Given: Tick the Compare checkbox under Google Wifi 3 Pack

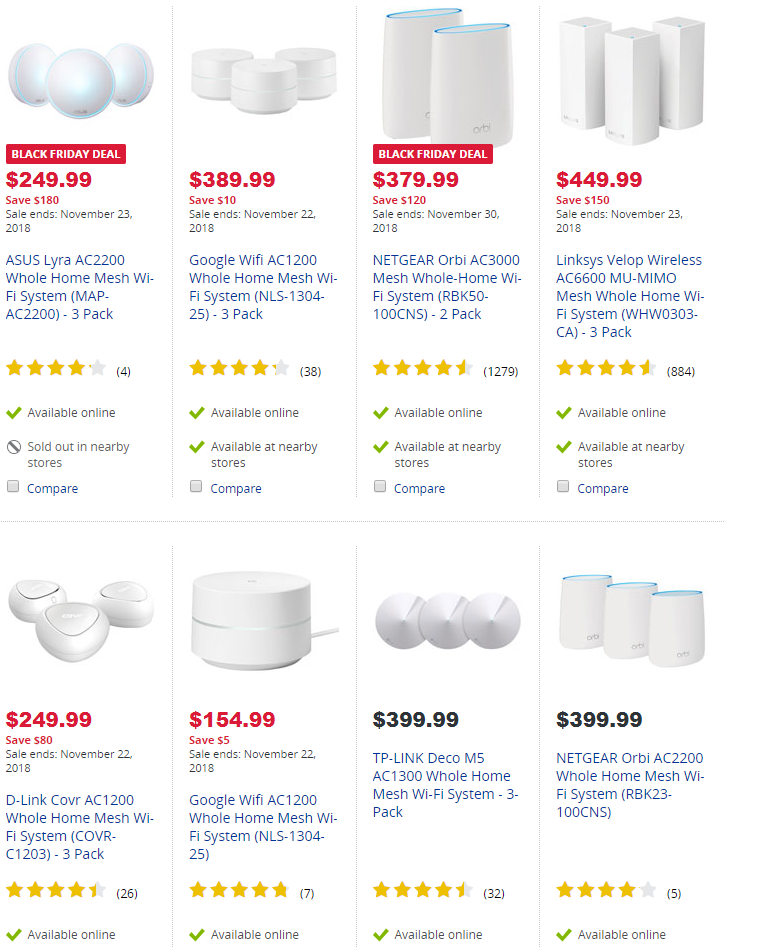Looking at the screenshot, I should click(x=196, y=487).
